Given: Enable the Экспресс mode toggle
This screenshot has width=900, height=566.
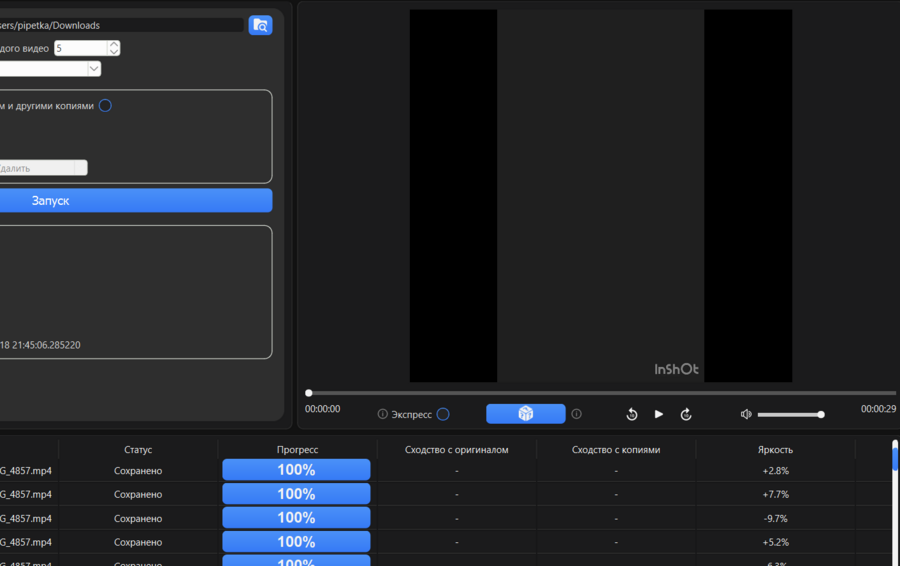Looking at the screenshot, I should [443, 414].
